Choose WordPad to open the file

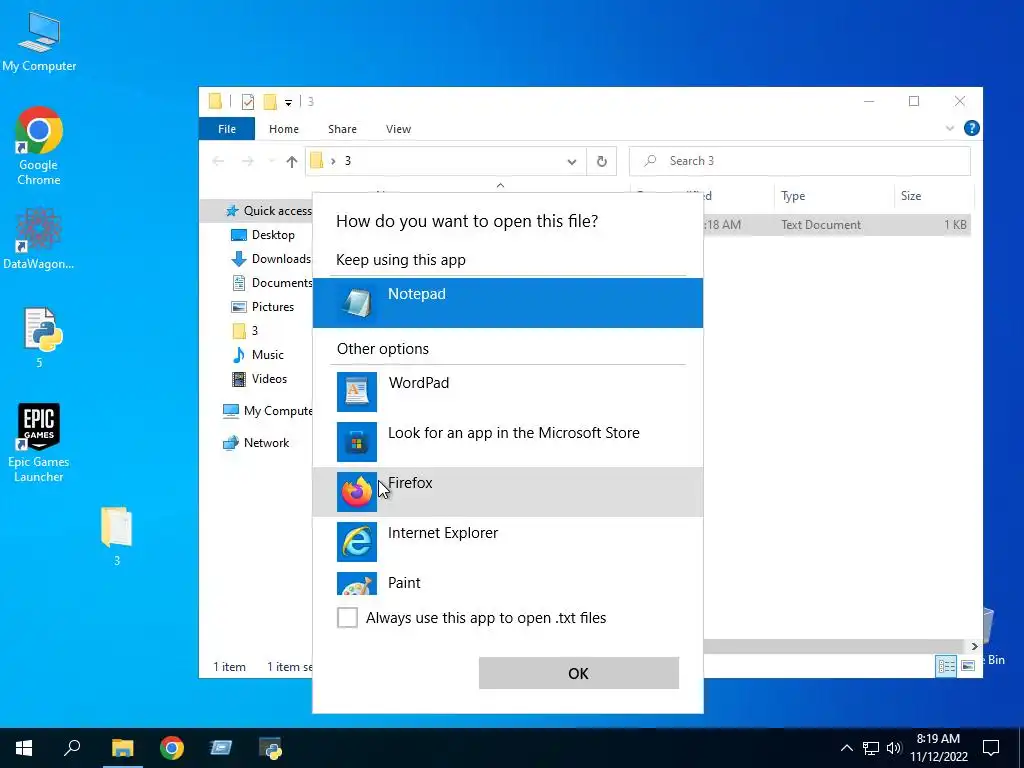click(507, 392)
